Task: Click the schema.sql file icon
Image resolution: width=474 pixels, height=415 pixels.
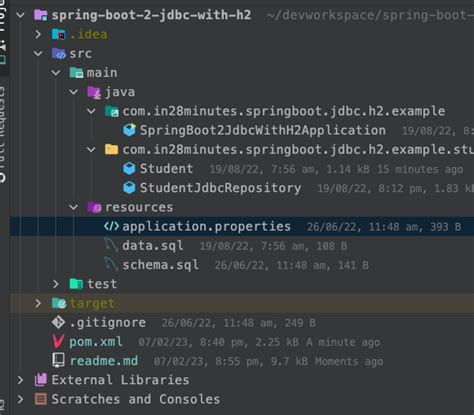Action: (111, 265)
